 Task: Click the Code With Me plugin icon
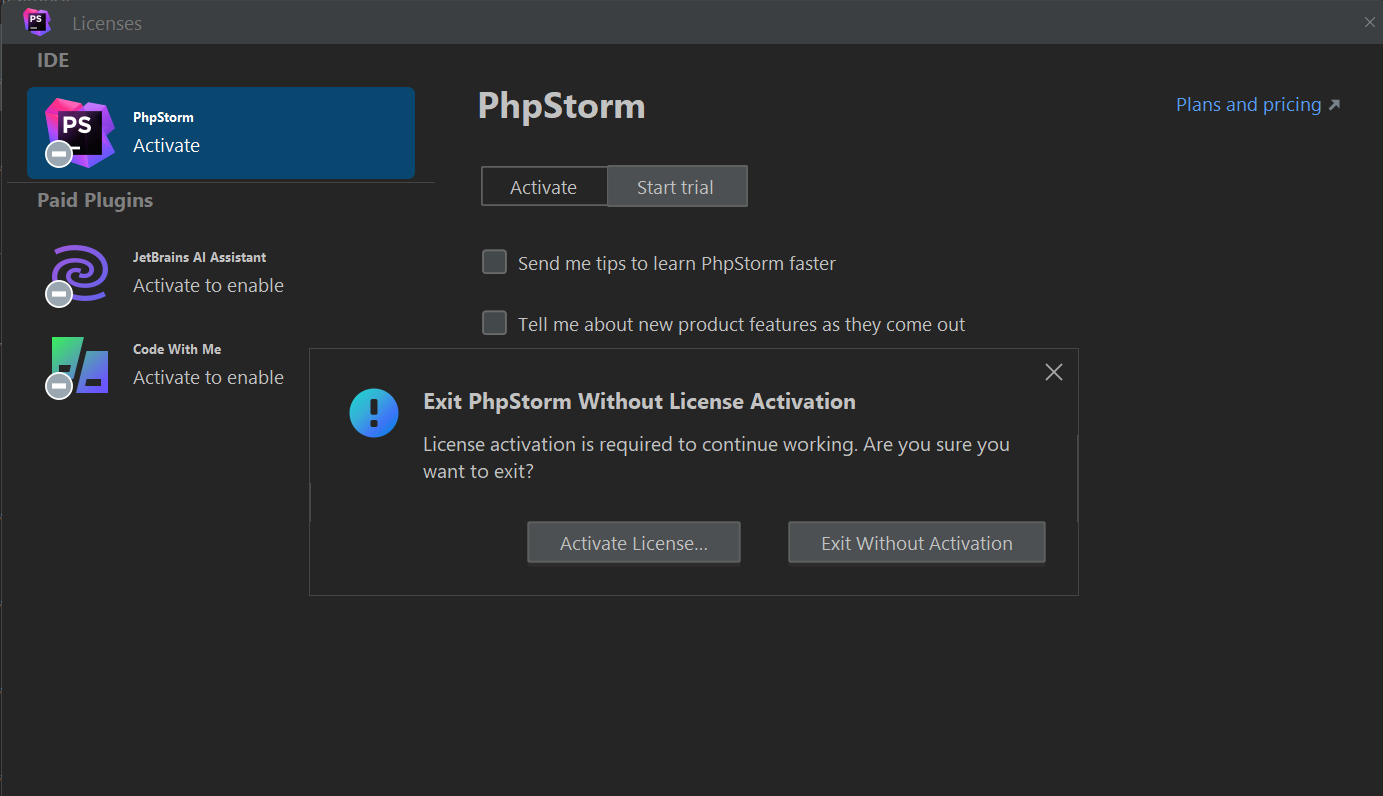[78, 366]
